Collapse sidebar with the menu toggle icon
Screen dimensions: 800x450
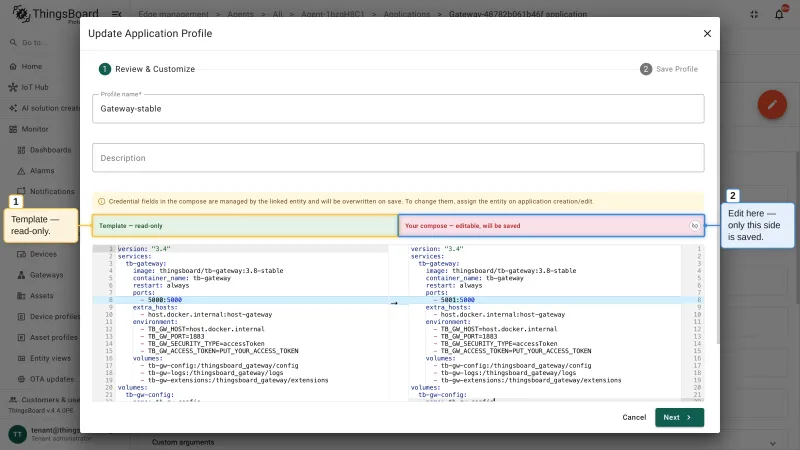pos(116,14)
